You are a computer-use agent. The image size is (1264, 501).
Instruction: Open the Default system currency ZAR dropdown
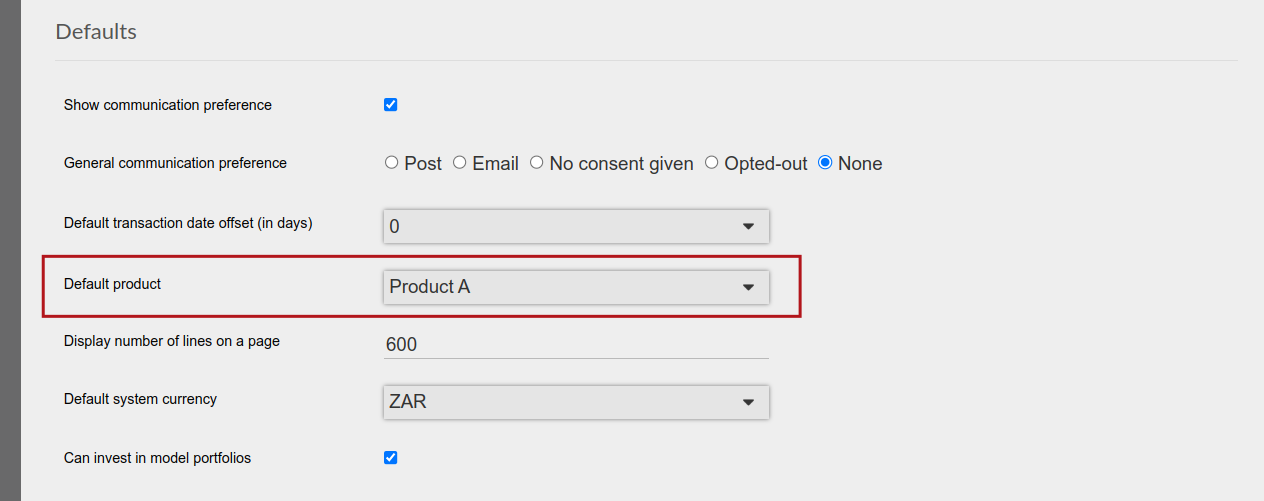[576, 402]
